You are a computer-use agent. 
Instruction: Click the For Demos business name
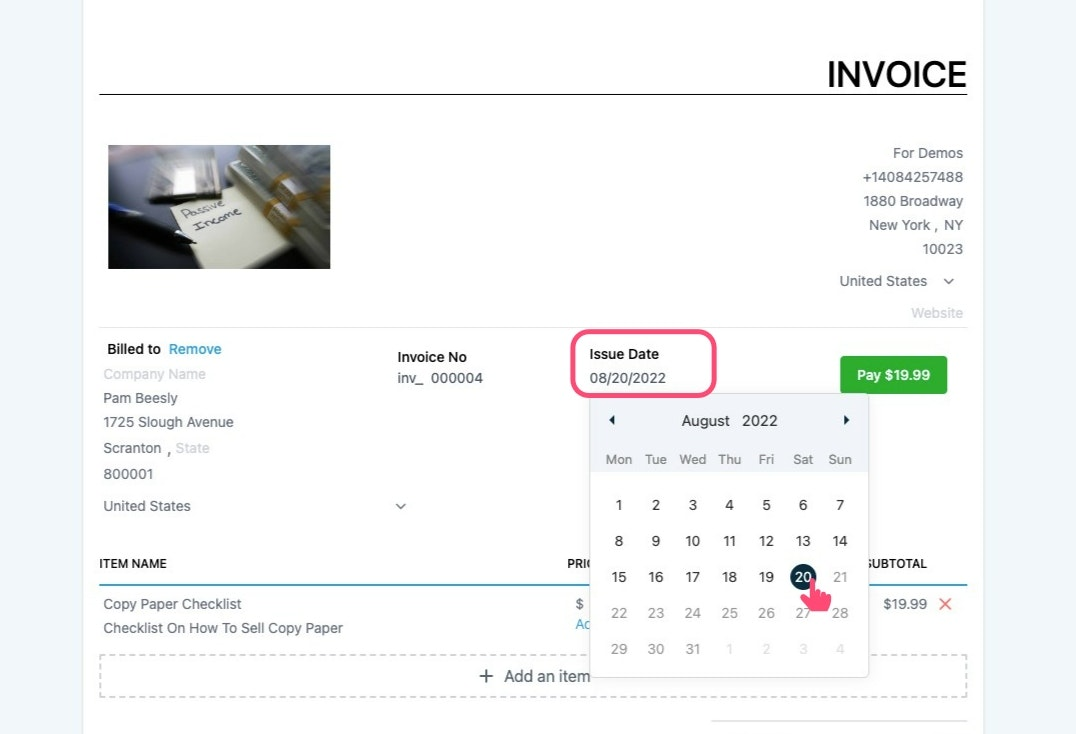pos(927,153)
